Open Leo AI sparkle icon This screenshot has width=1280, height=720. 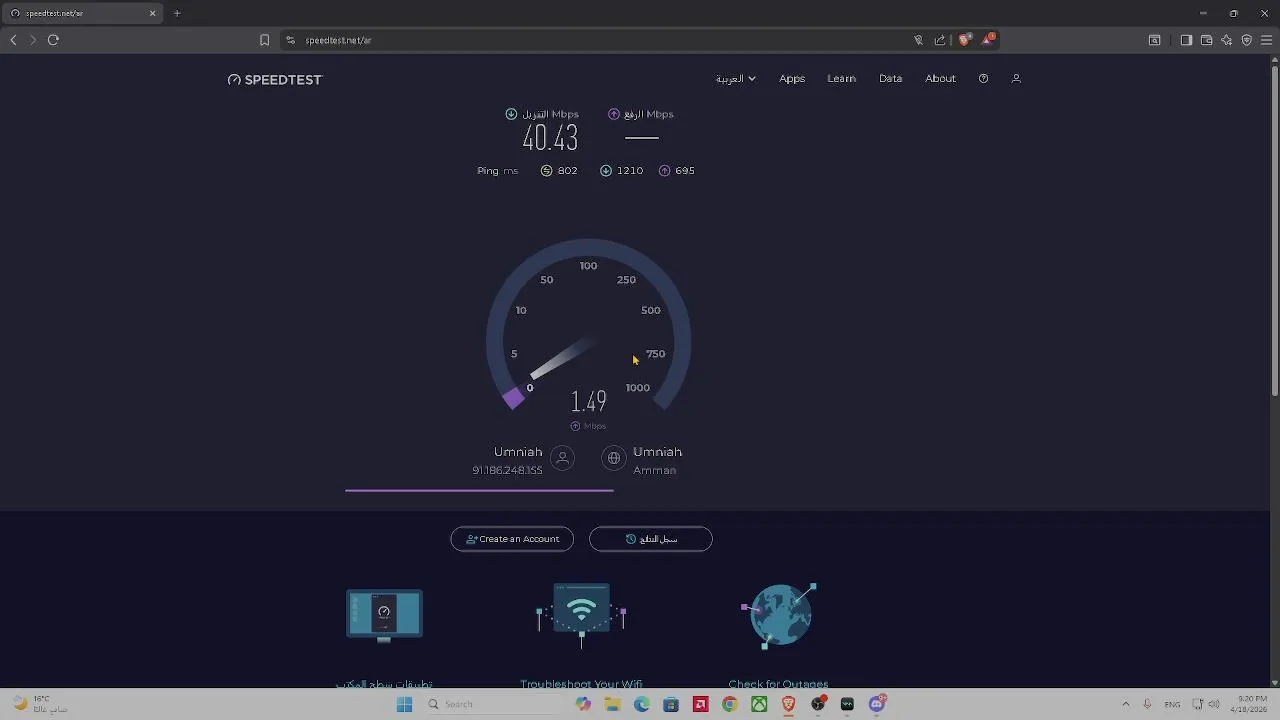1226,40
